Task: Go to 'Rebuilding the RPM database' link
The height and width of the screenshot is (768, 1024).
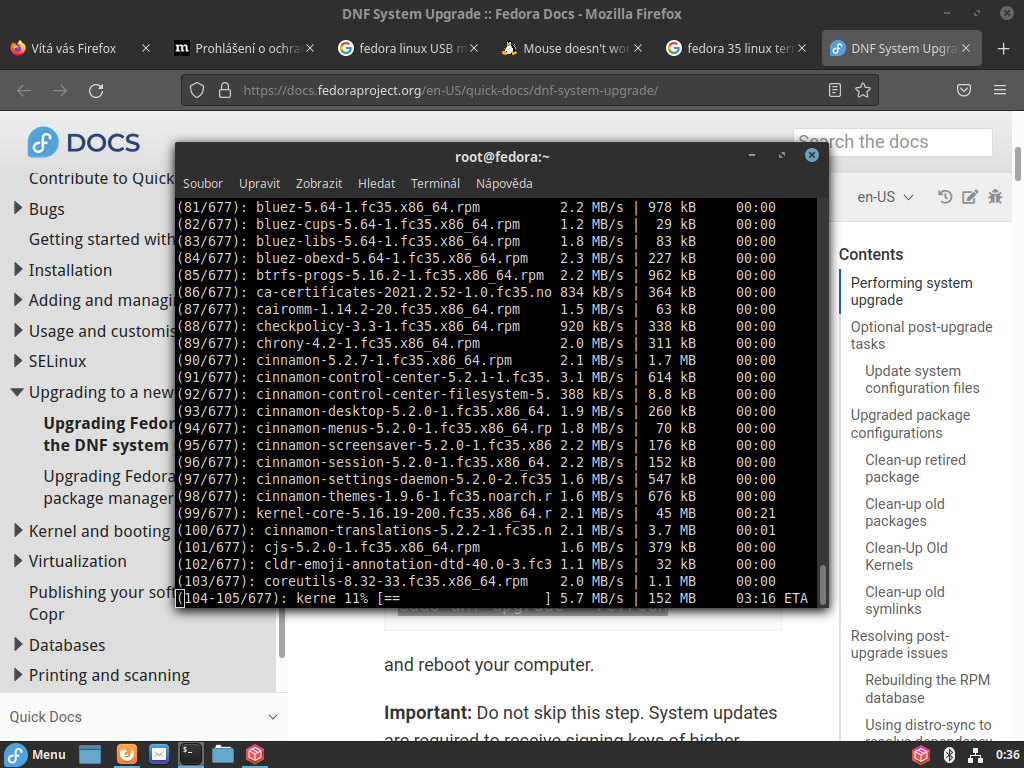Action: [x=927, y=688]
